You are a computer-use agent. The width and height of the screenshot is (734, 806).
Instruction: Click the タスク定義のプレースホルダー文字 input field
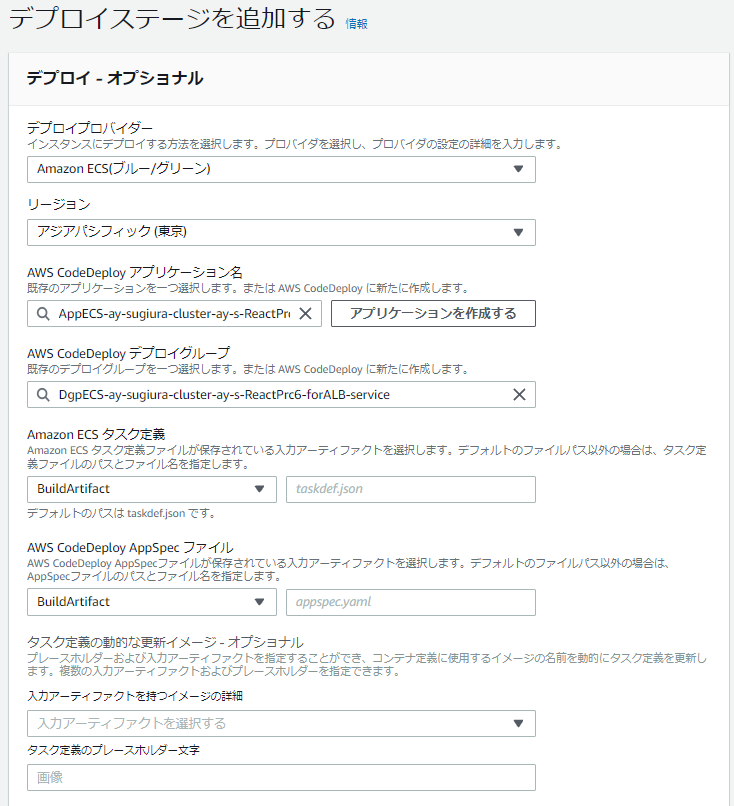pos(281,778)
